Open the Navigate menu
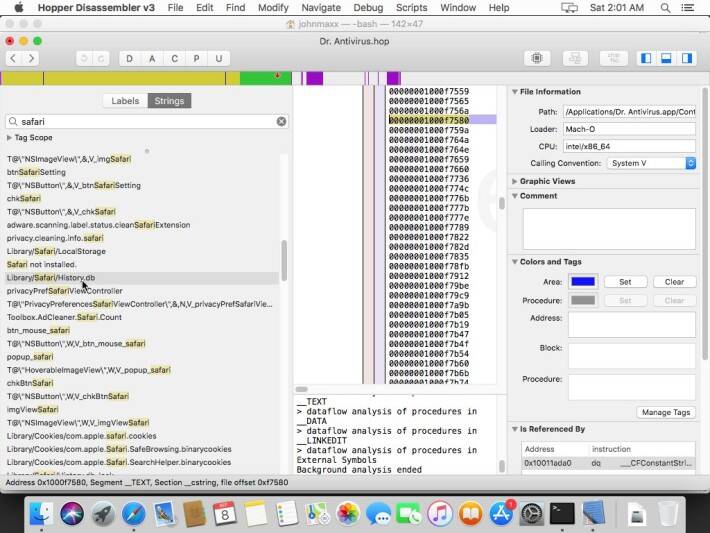710x533 pixels. point(321,8)
